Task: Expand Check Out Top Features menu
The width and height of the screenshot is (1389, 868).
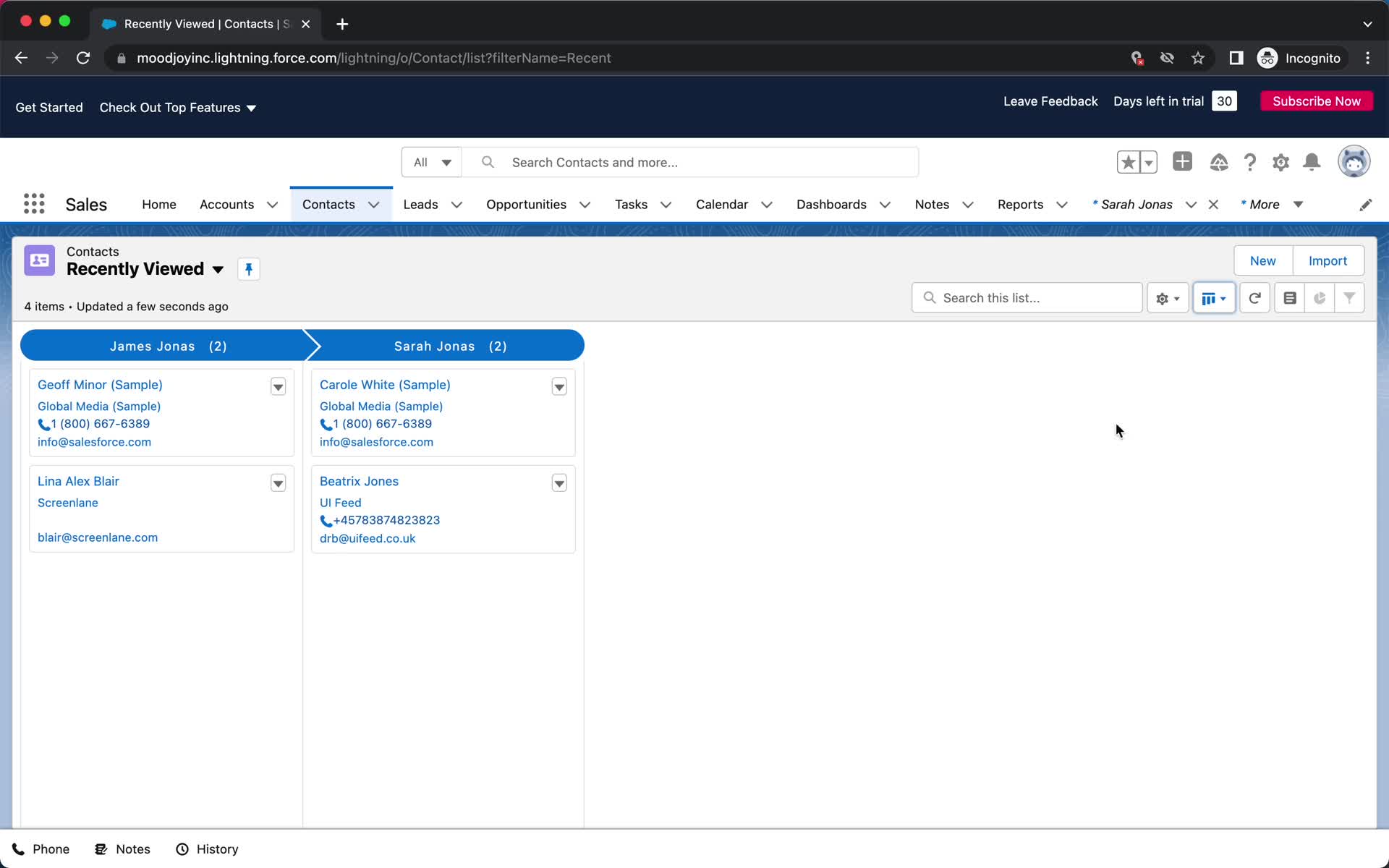Action: pos(178,108)
